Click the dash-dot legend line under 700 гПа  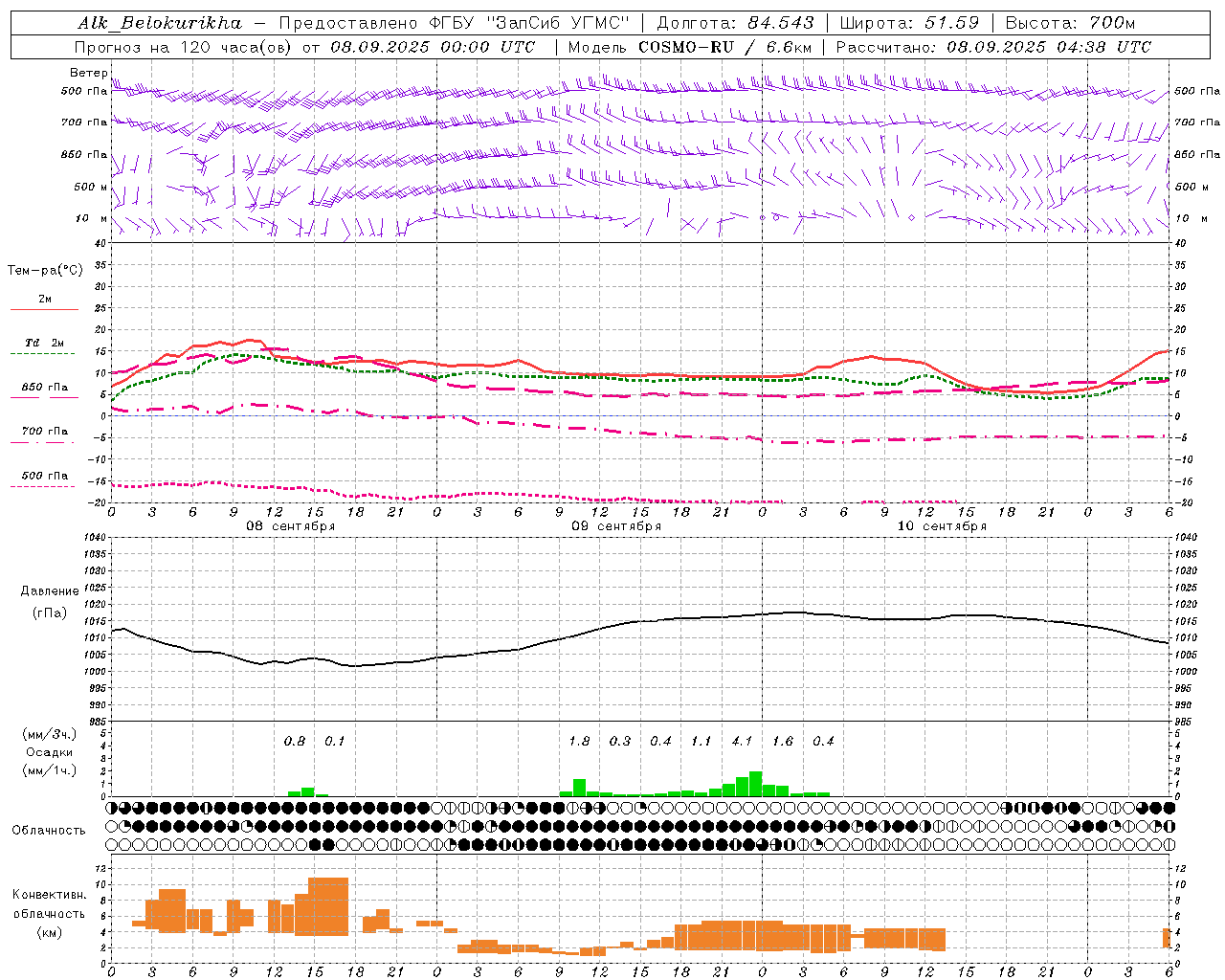43,443
